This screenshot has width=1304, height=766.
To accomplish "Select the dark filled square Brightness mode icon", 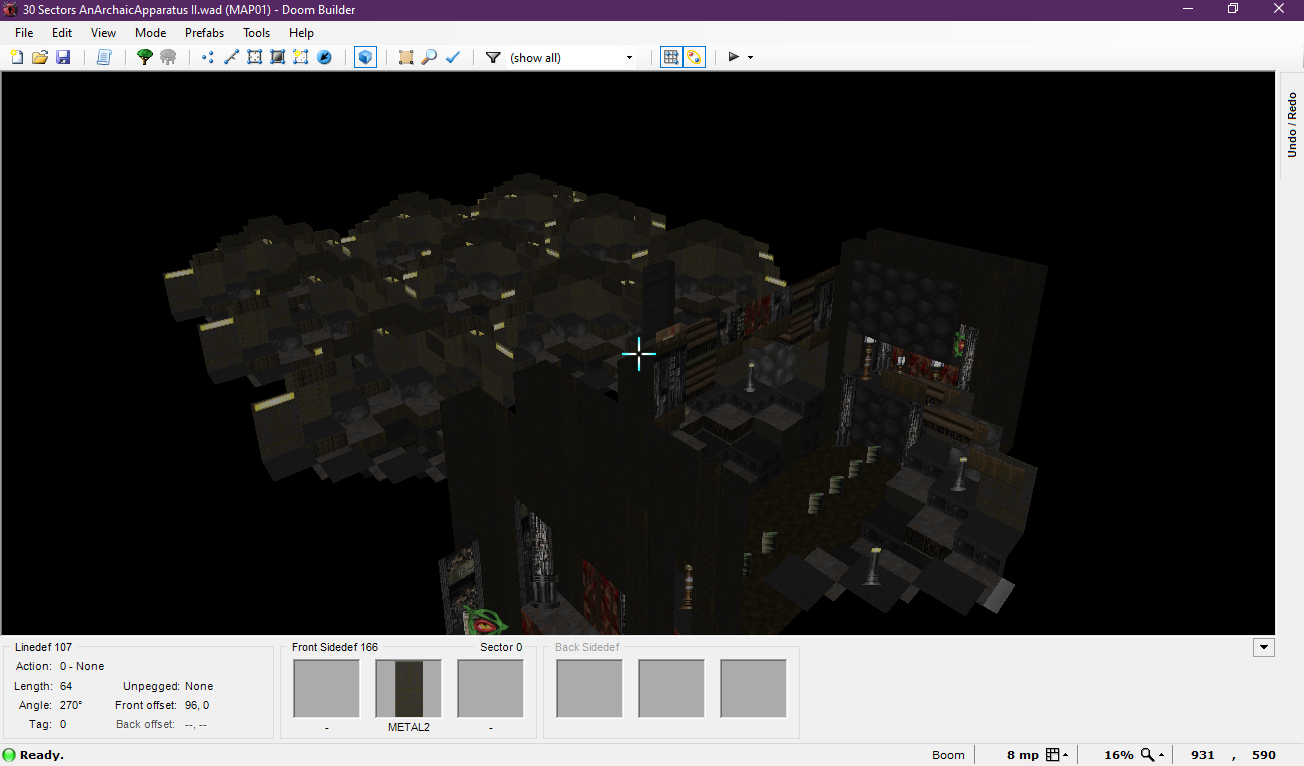I will [x=277, y=57].
